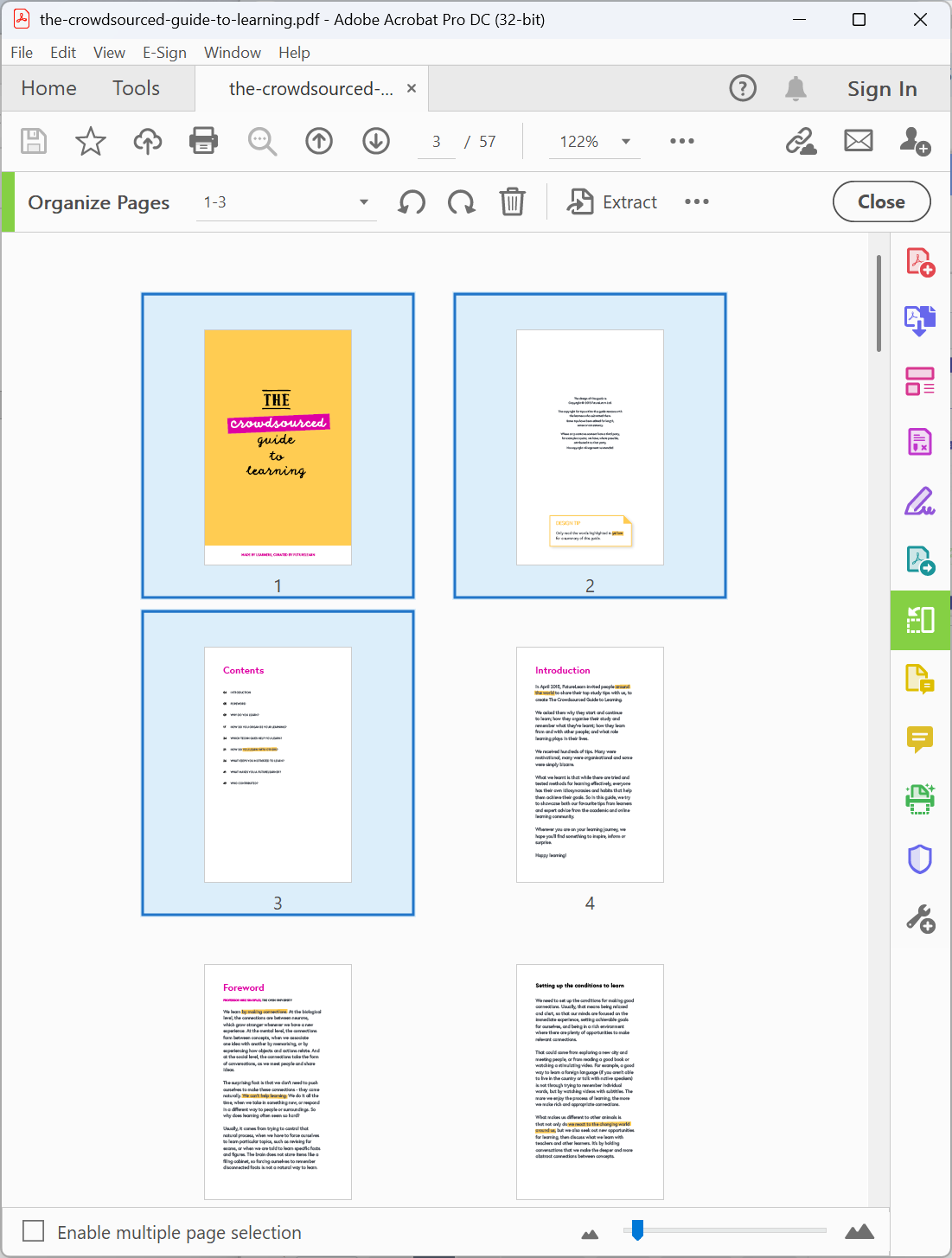This screenshot has height=1258, width=952.
Task: Open the Scan & OCR tool
Action: 920,798
